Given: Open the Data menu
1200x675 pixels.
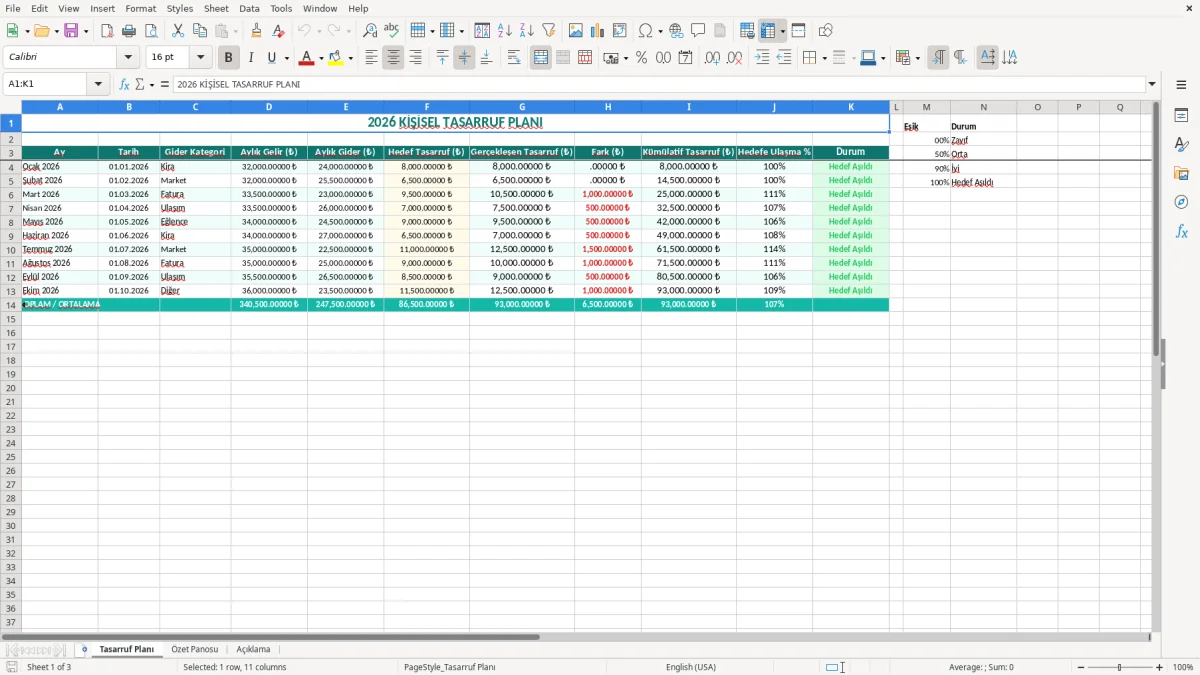Looking at the screenshot, I should tap(249, 8).
